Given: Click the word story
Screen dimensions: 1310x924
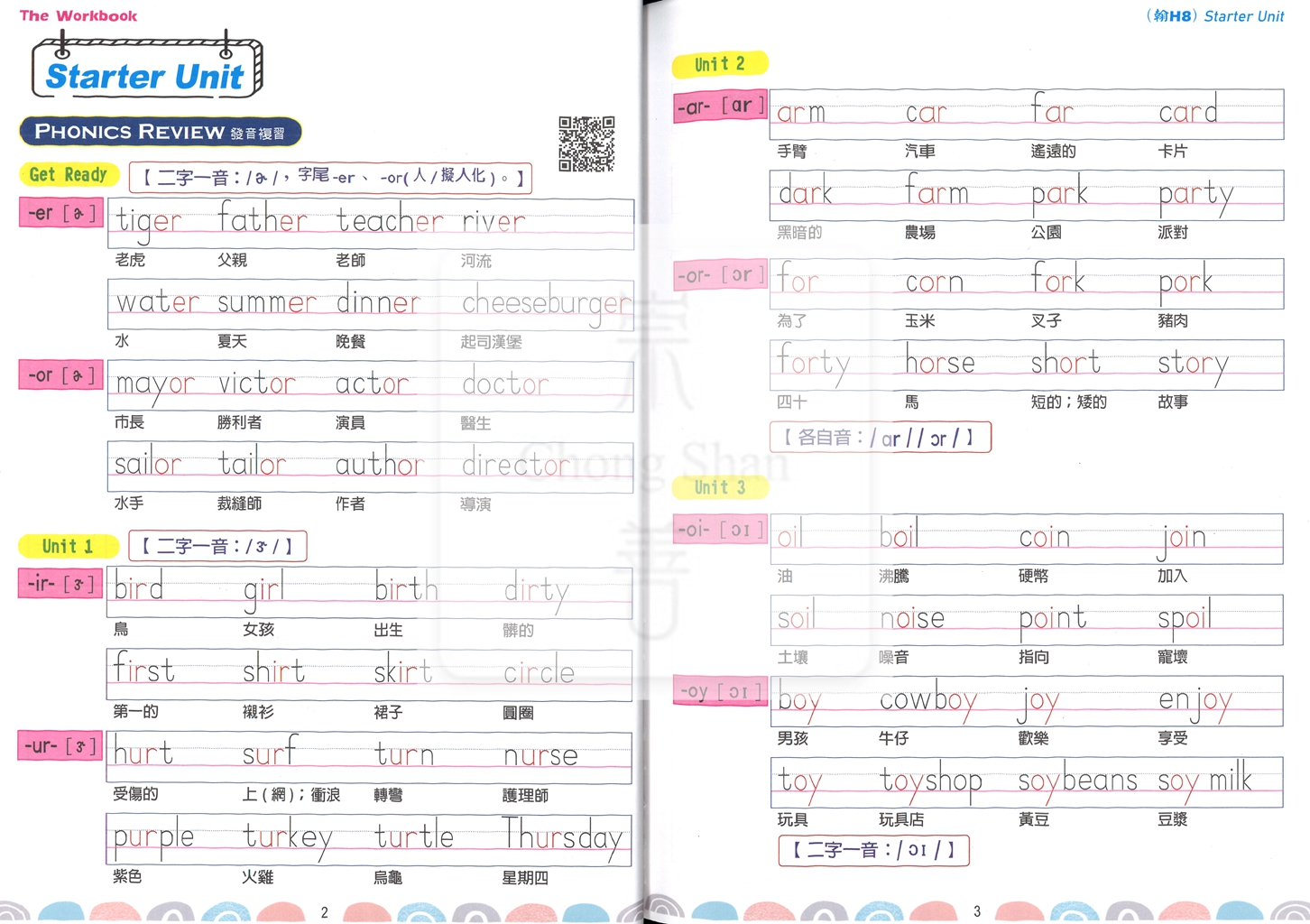Looking at the screenshot, I should point(1193,365).
